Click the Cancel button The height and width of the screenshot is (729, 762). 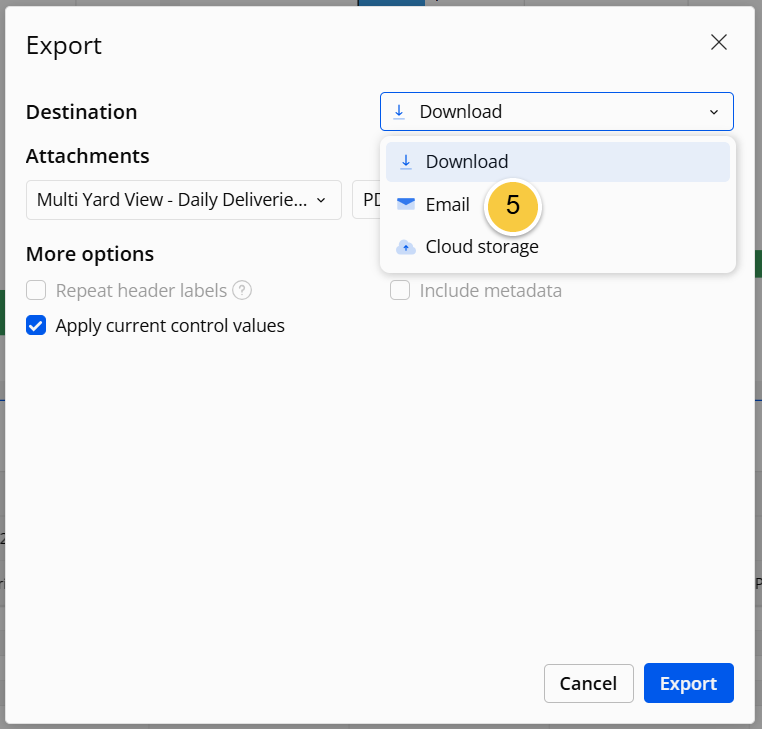pos(589,683)
